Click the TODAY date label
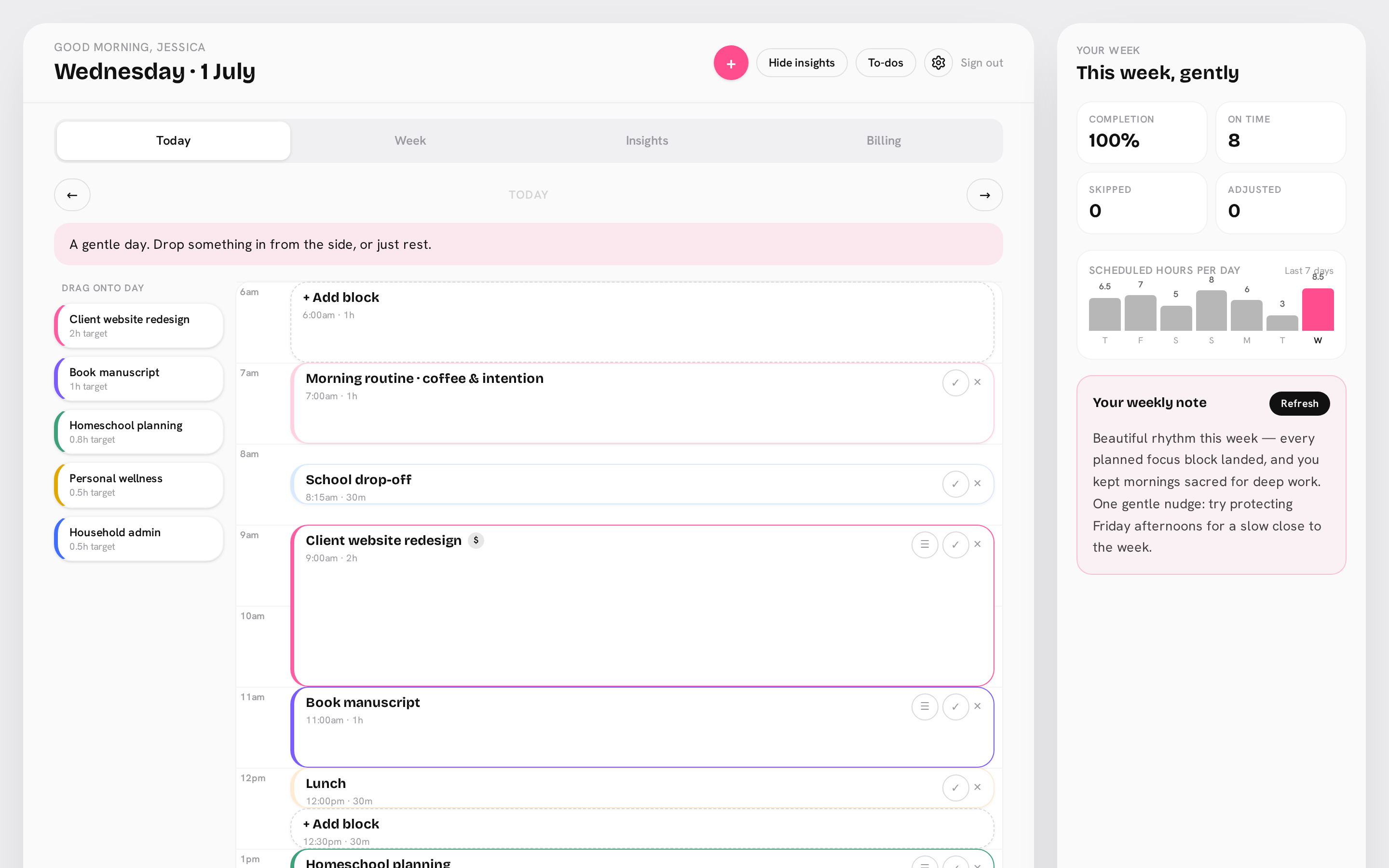 pos(528,195)
